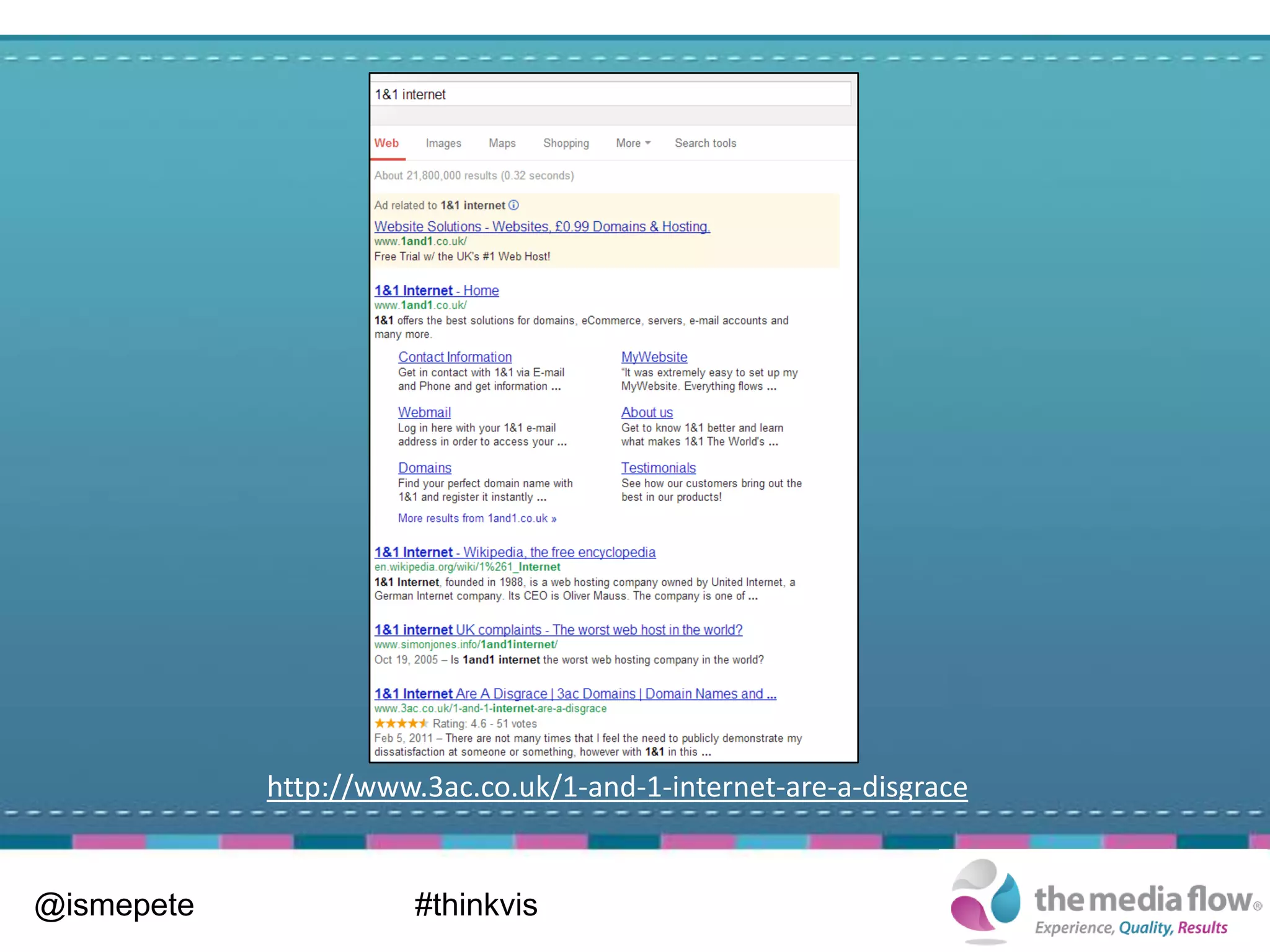Click the #thinkvis hashtag

[476, 905]
